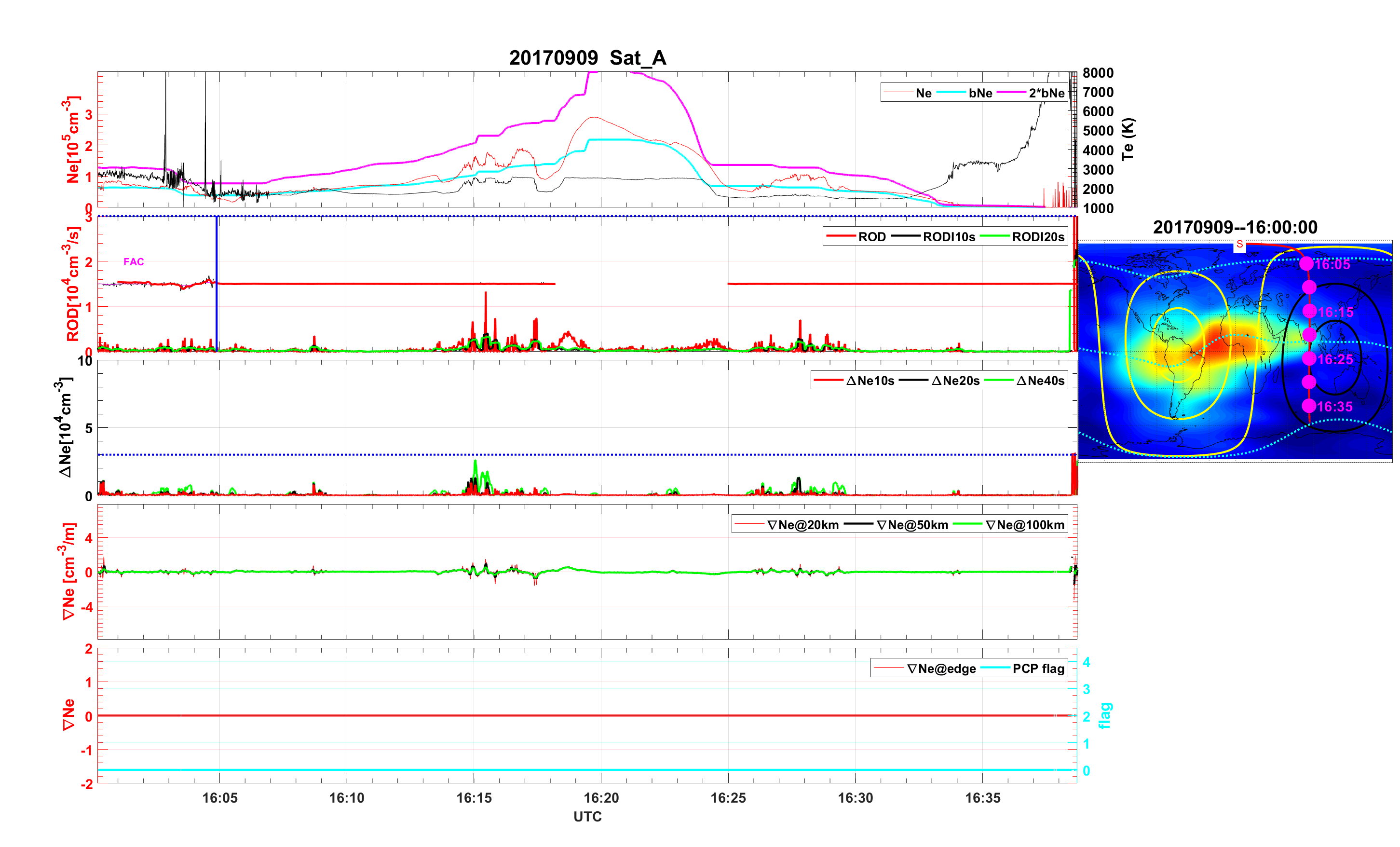Click the Ne legend entry
This screenshot has width=1400, height=847.
pos(924,93)
